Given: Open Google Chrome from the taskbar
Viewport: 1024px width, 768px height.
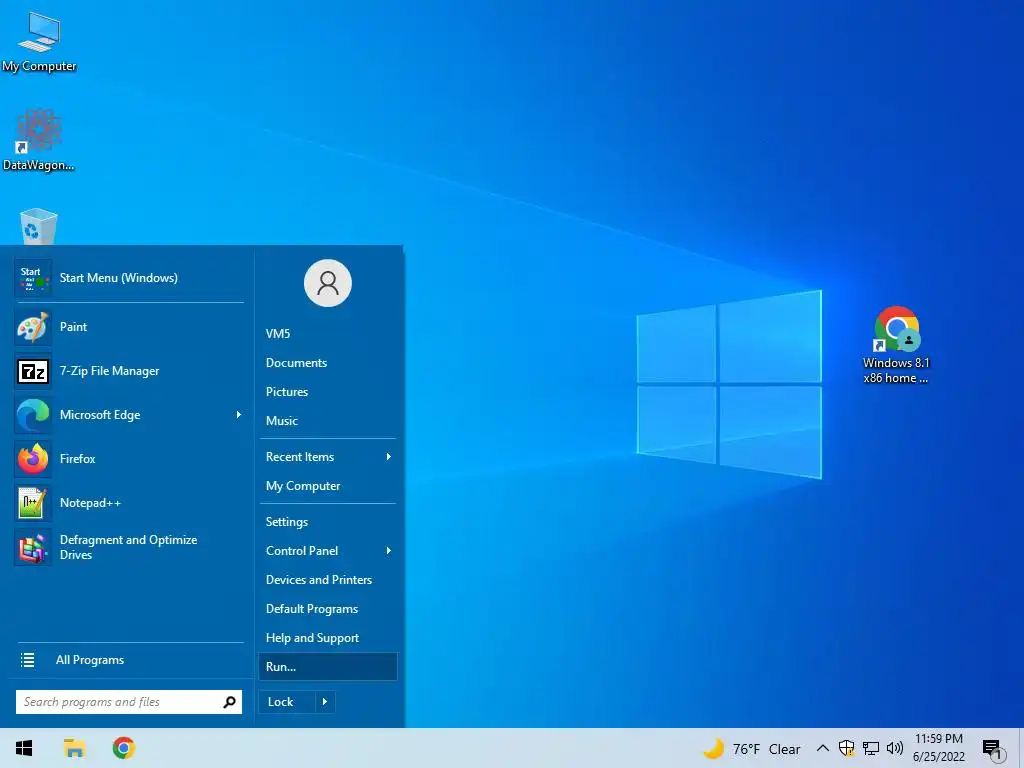Looking at the screenshot, I should pos(123,748).
